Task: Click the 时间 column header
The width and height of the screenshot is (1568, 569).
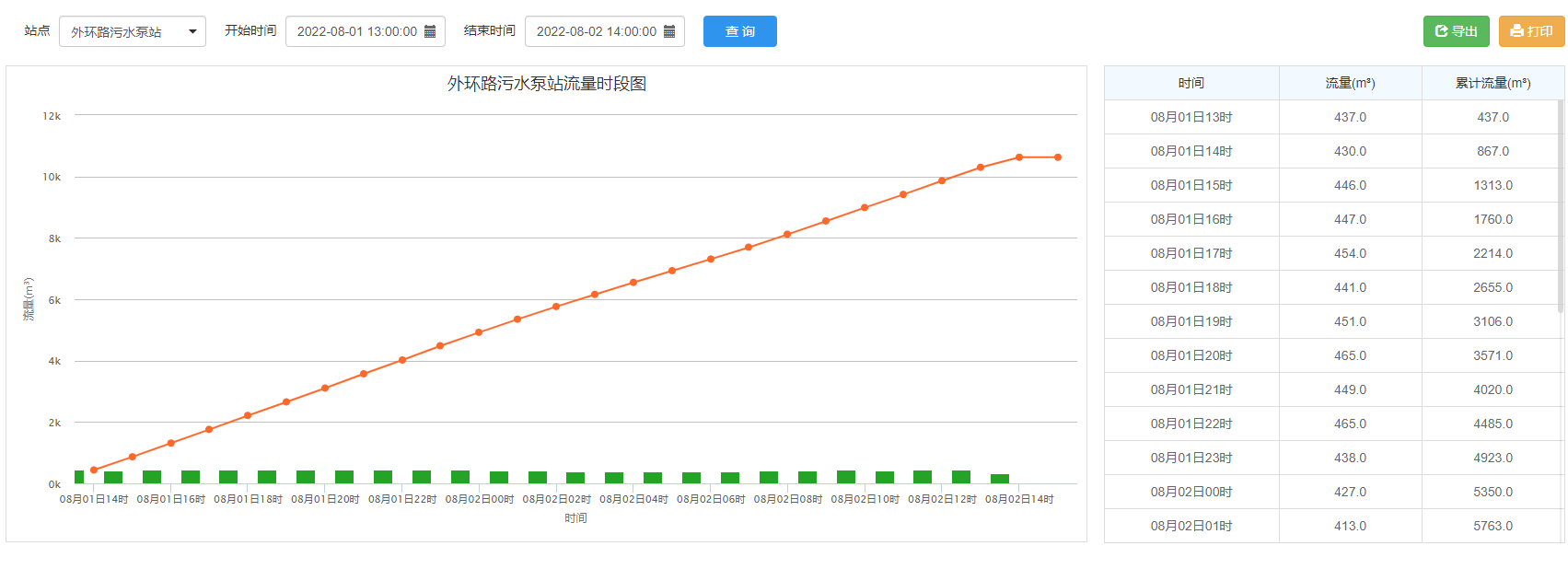Action: coord(1191,83)
